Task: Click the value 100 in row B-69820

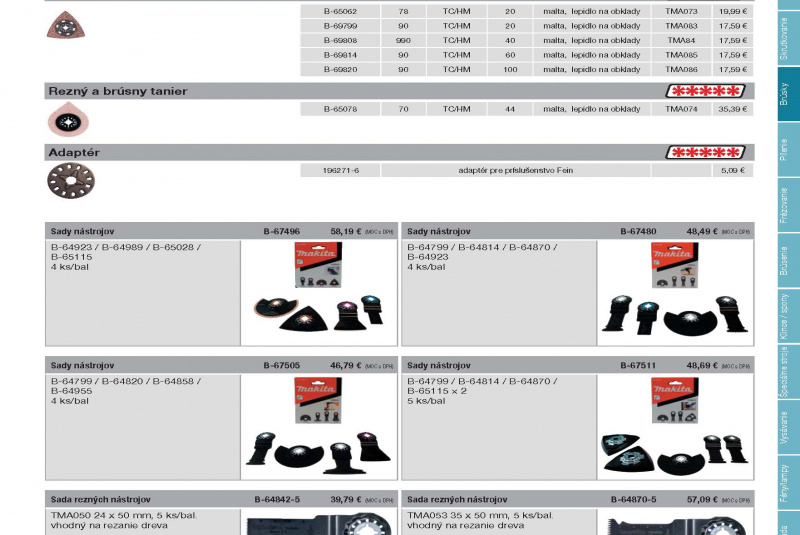Action: [x=510, y=69]
